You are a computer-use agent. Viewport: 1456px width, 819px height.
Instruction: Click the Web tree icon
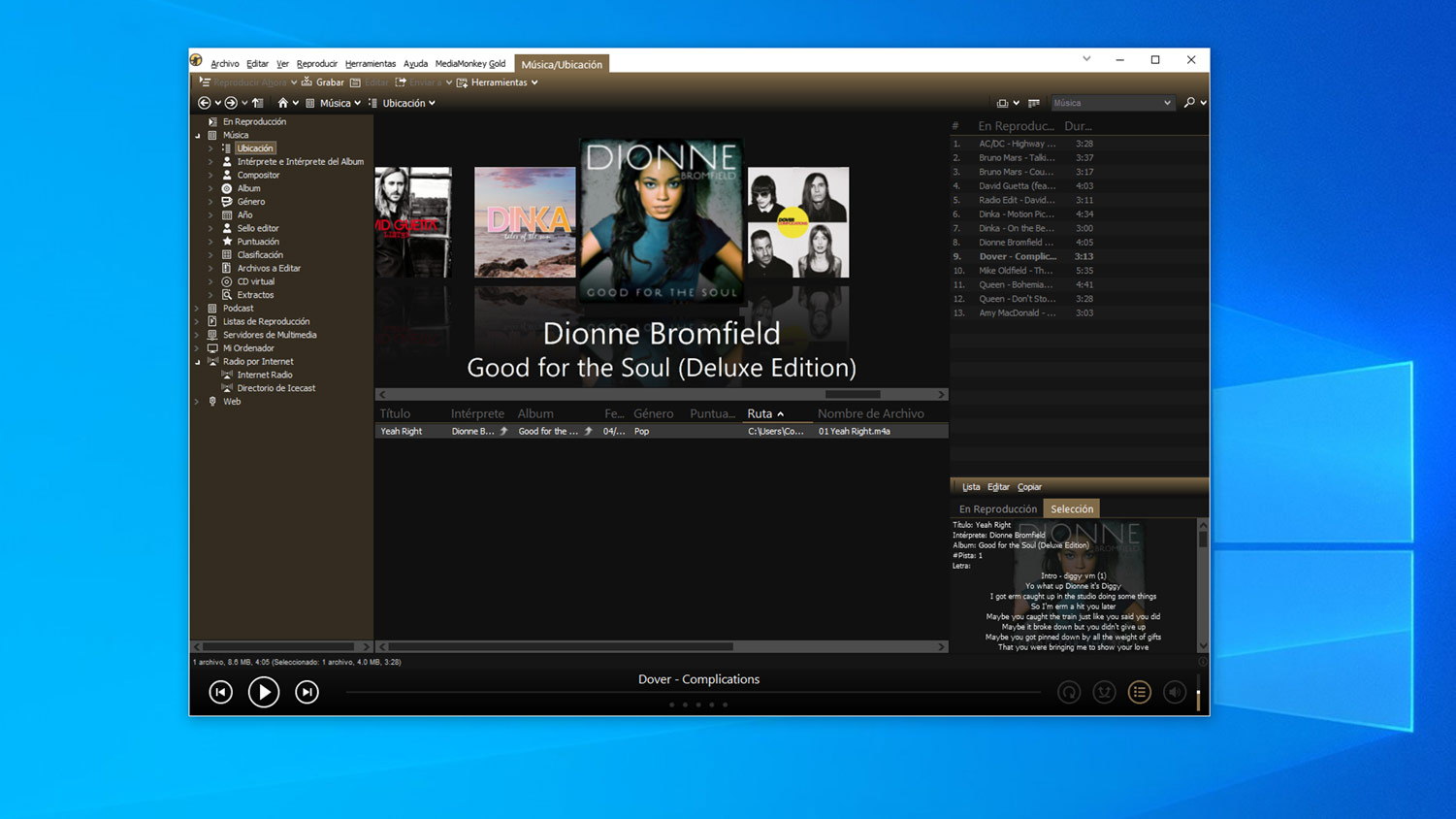212,402
